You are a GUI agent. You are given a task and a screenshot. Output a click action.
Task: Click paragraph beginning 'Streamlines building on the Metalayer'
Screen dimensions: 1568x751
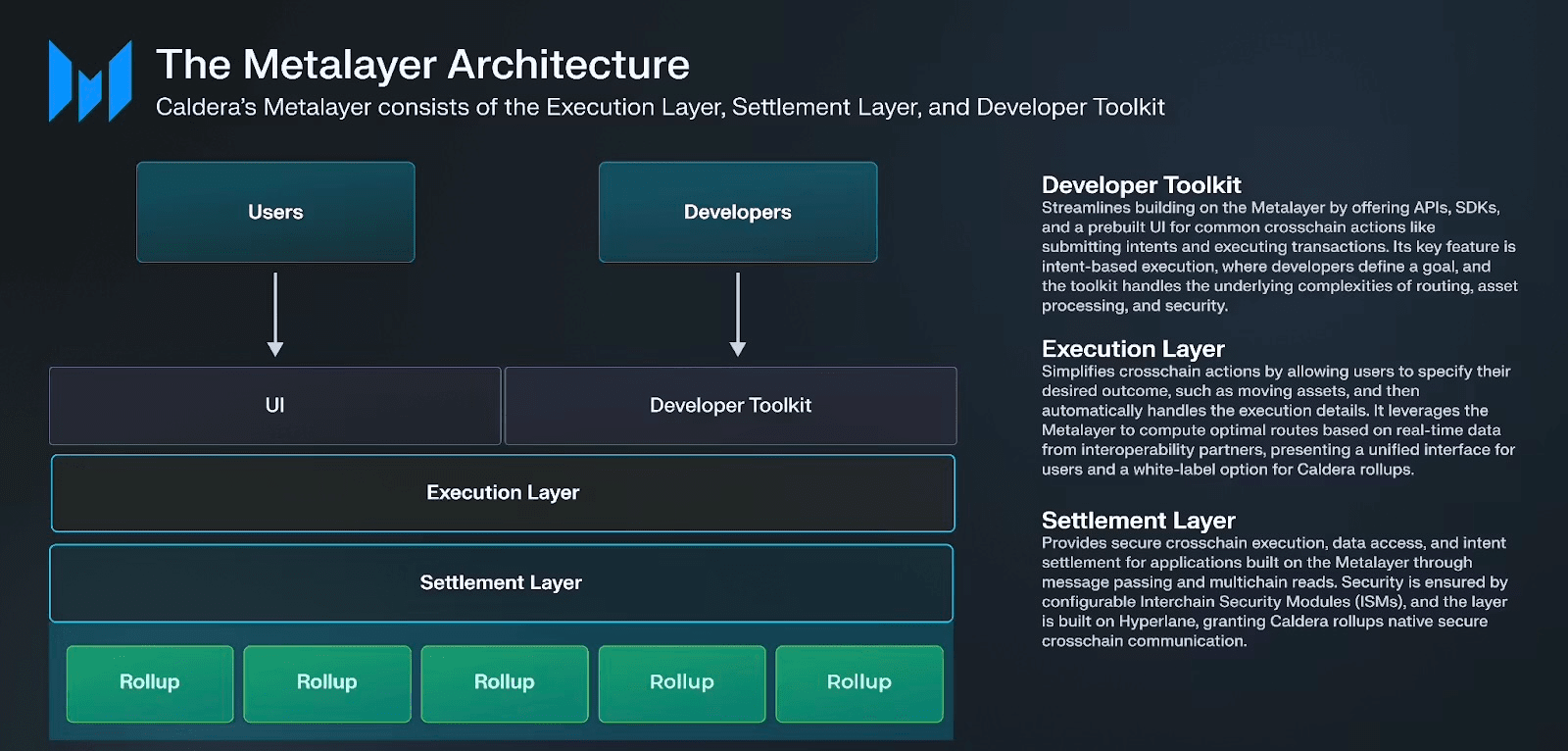[x=1279, y=257]
